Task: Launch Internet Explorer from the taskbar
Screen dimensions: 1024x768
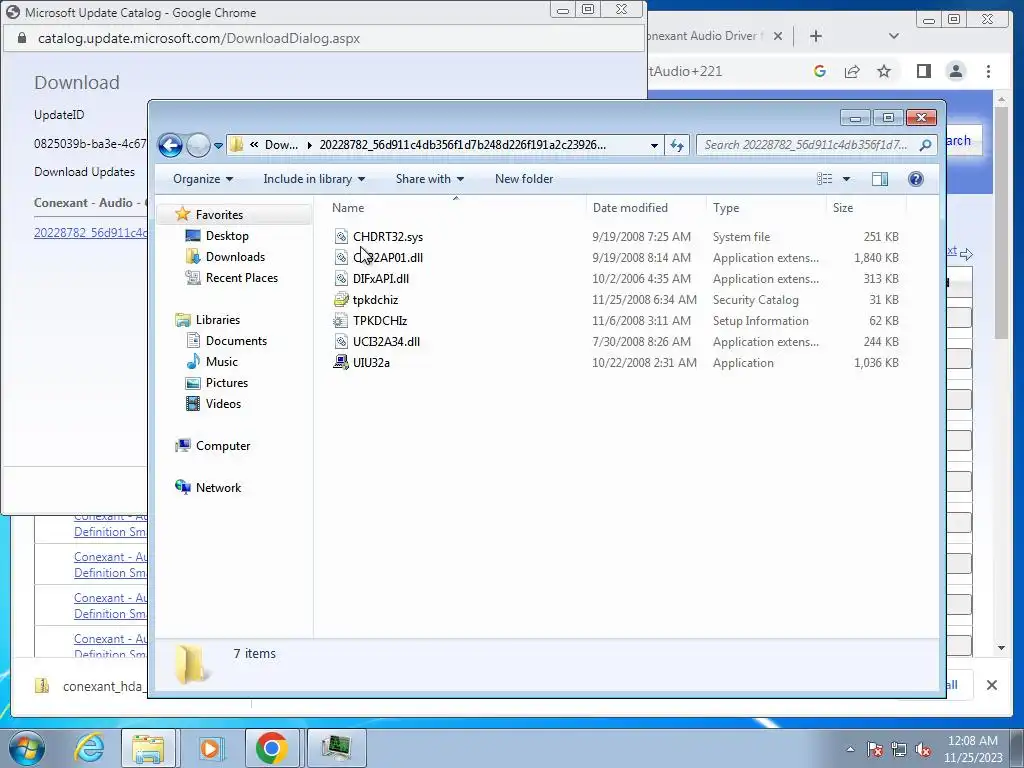Action: pyautogui.click(x=89, y=748)
